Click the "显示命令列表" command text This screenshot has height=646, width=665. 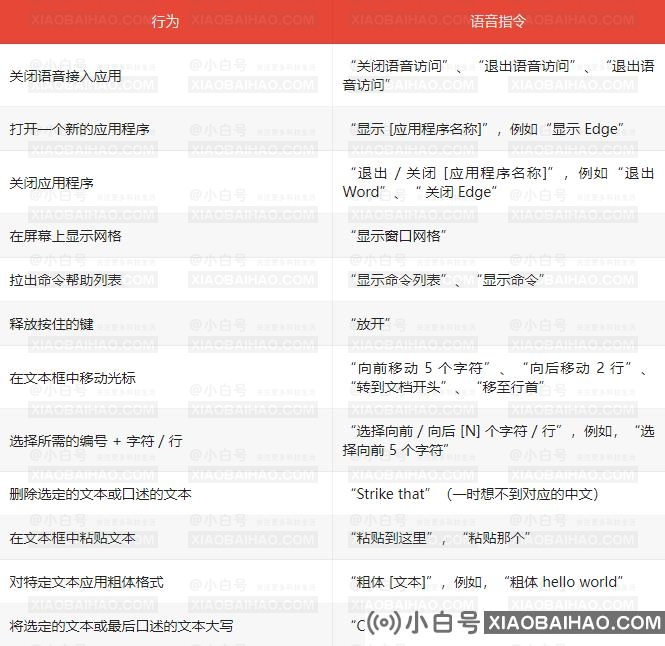click(398, 280)
